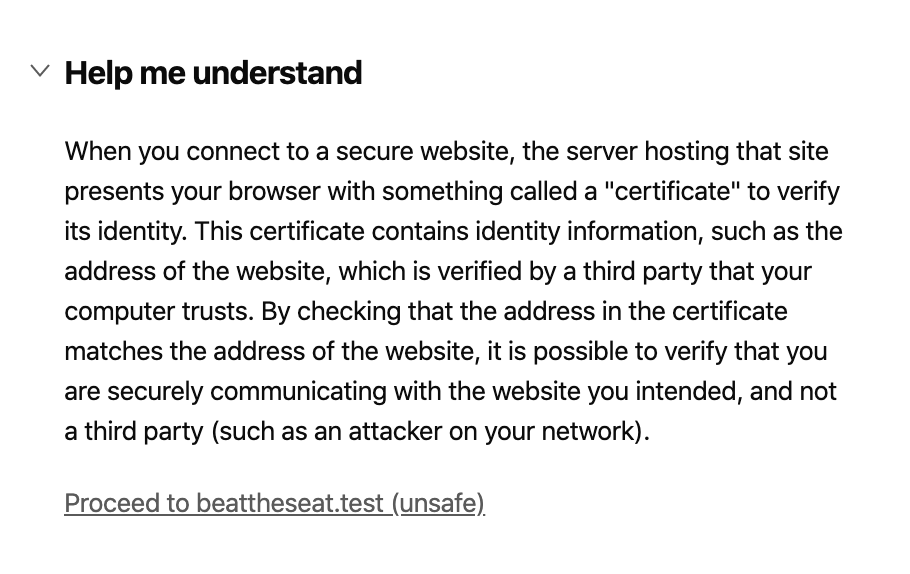Click "computer trusts" in the paragraph
910x574 pixels.
click(x=159, y=312)
